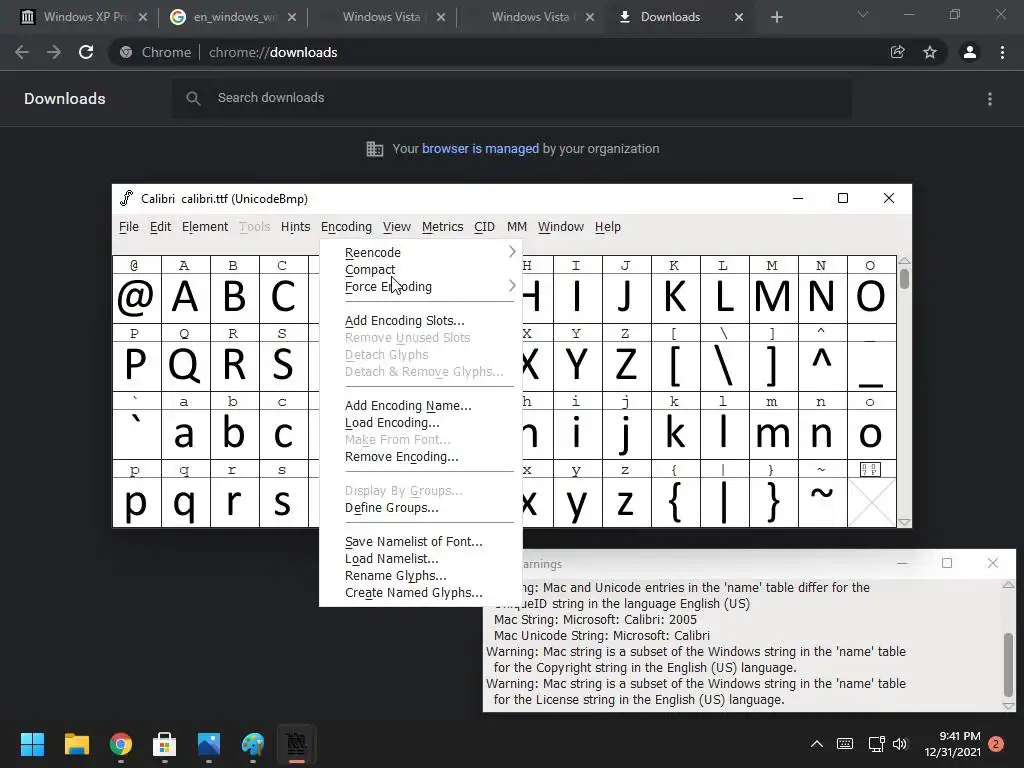Open Chrome's three-dot main menu
1024x768 pixels.
[x=1002, y=52]
